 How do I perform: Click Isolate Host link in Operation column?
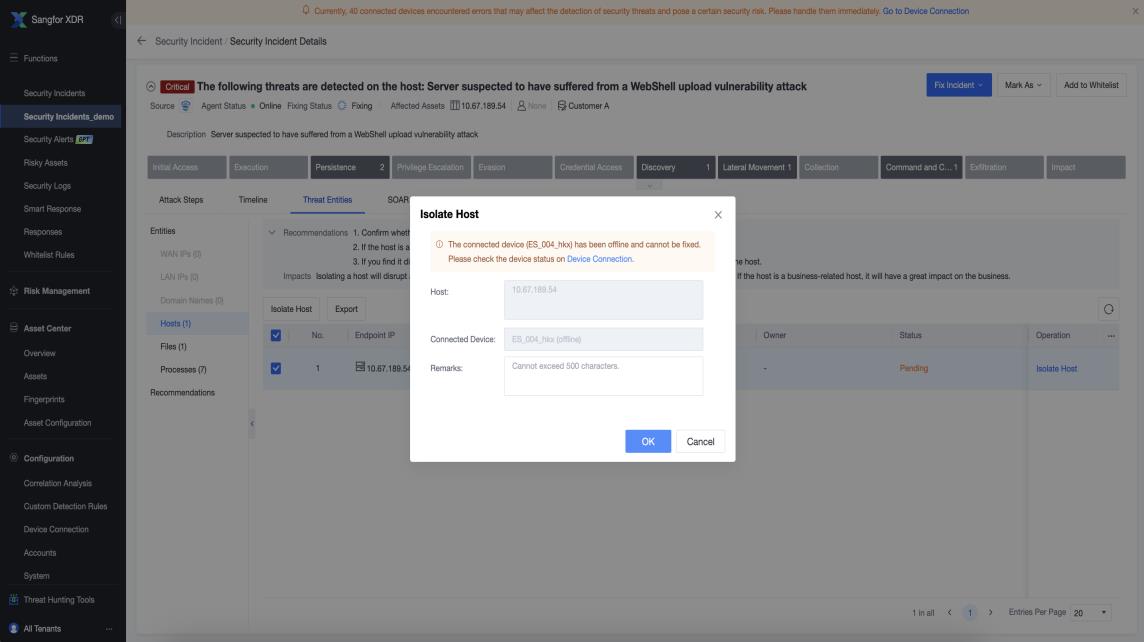pos(1056,368)
